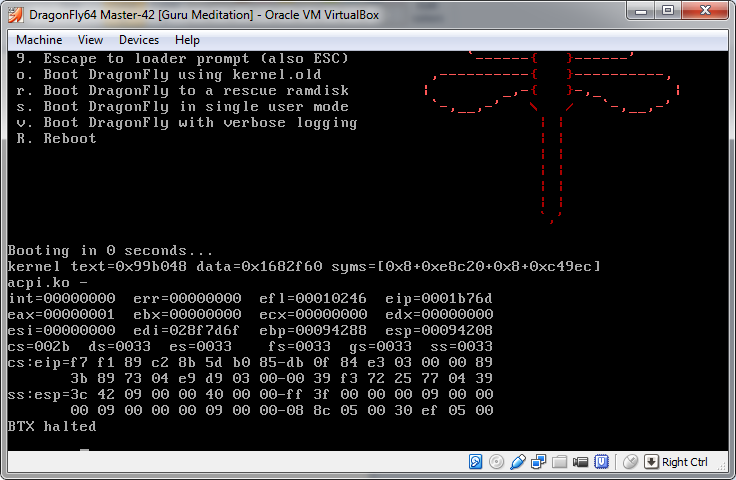Click the mouse integration status icon
The height and width of the screenshot is (480, 736).
point(630,461)
